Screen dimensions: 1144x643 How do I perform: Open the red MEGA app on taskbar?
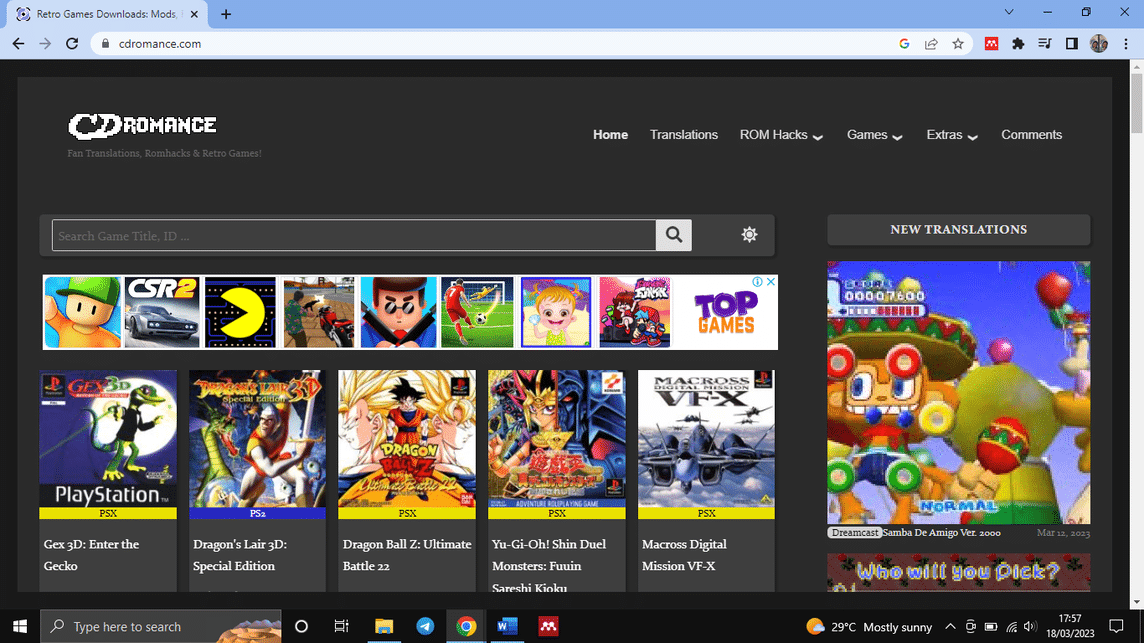coord(548,626)
